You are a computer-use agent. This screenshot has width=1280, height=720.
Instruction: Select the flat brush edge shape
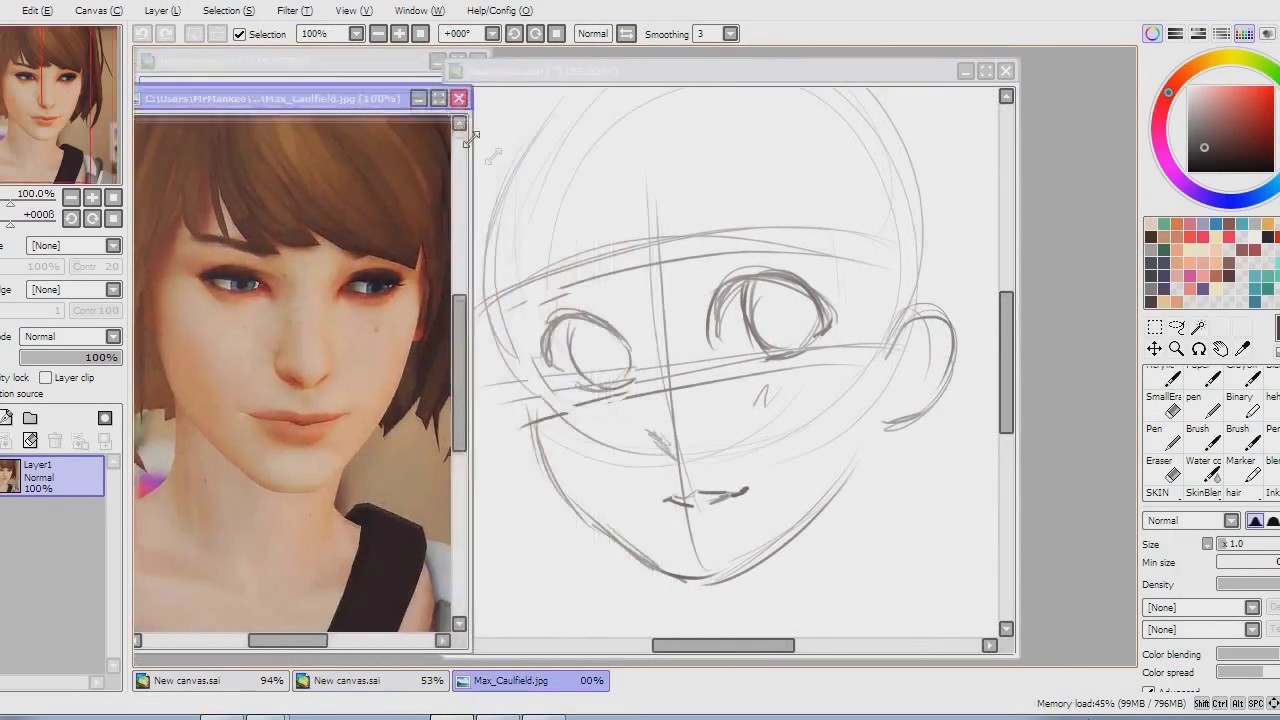click(x=1273, y=521)
